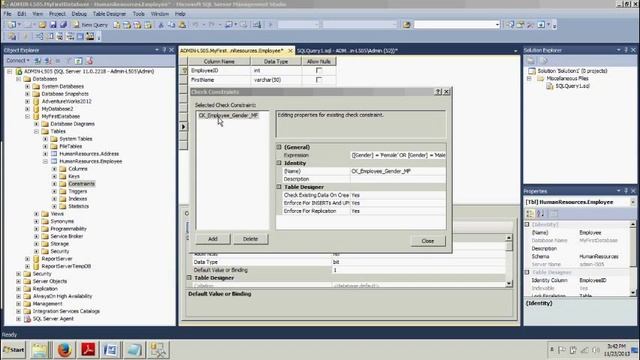Viewport: 640px width, 360px height.
Task: Click the Cut scissors toolbar icon
Action: pos(161,25)
